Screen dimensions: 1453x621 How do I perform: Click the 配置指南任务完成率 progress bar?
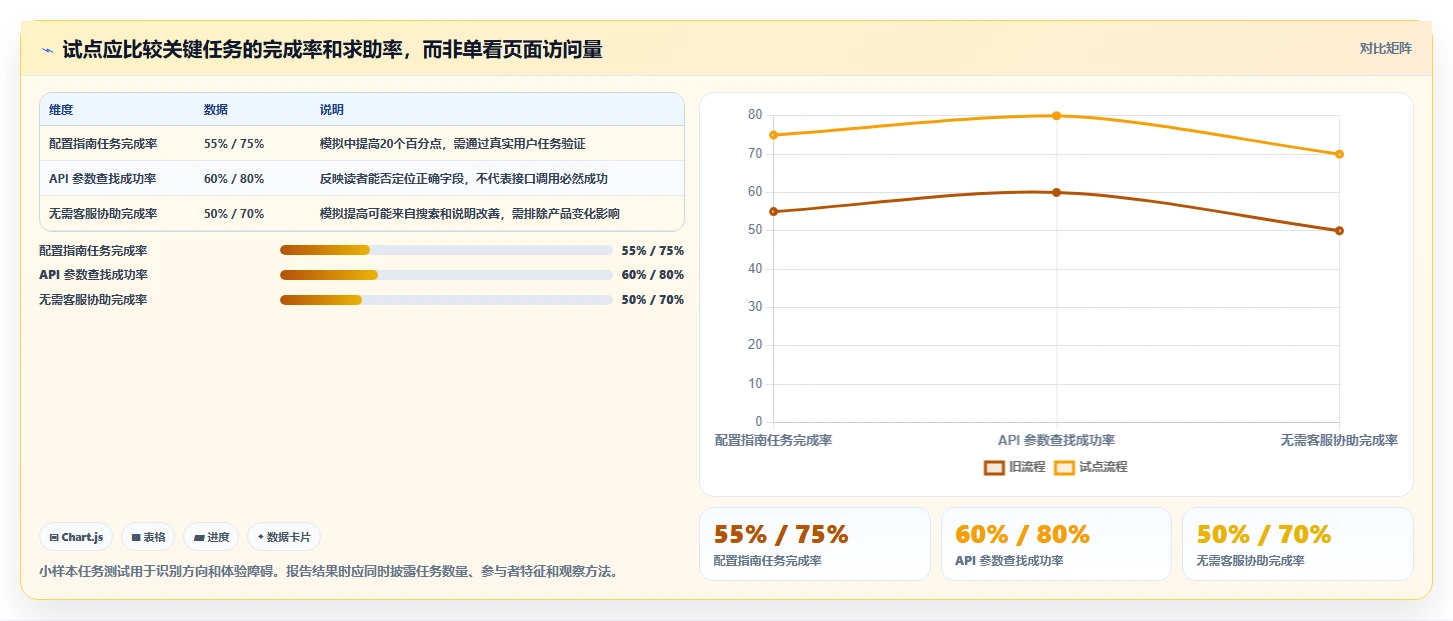coord(446,250)
